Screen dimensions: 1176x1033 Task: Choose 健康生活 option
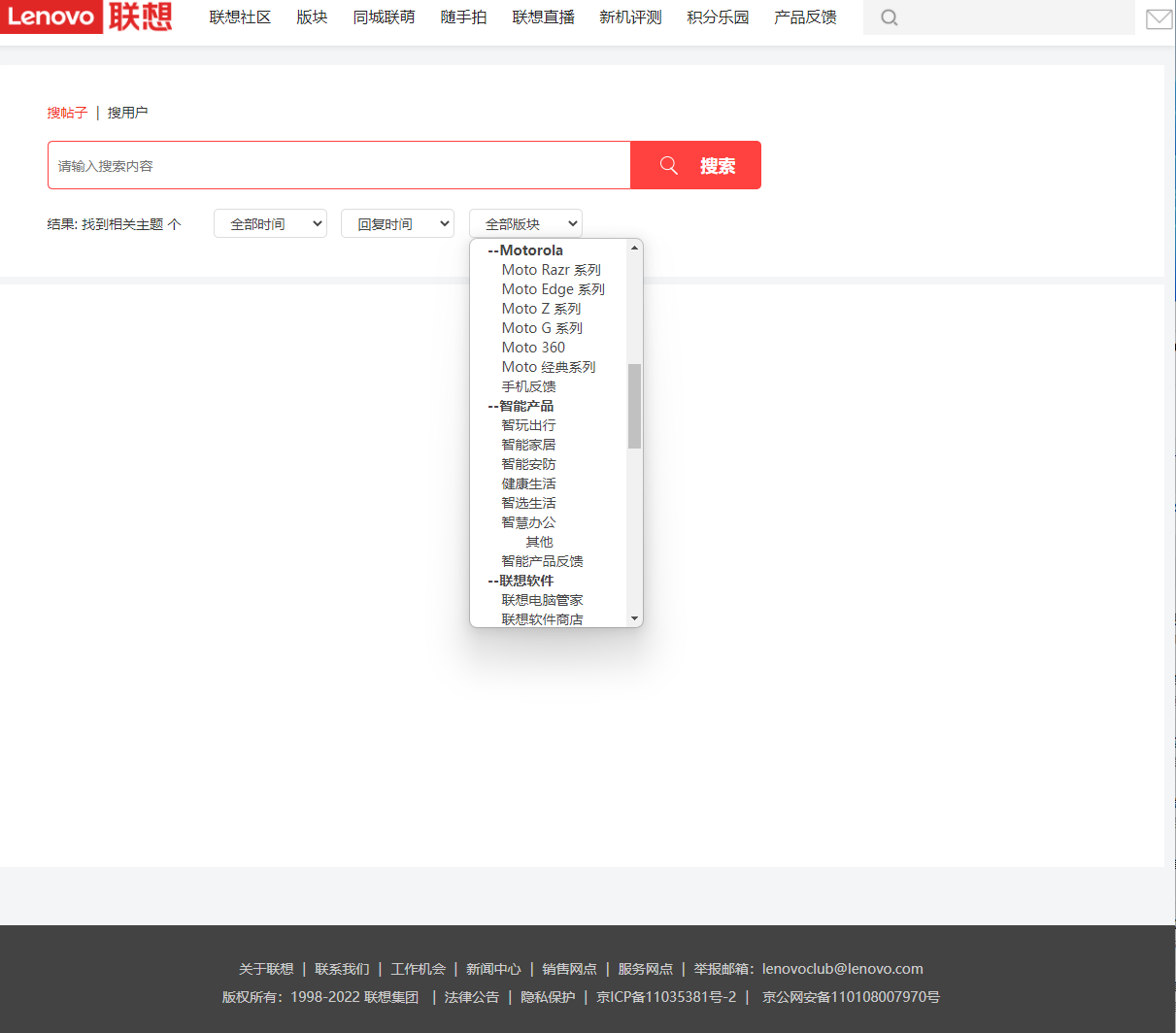click(x=528, y=483)
